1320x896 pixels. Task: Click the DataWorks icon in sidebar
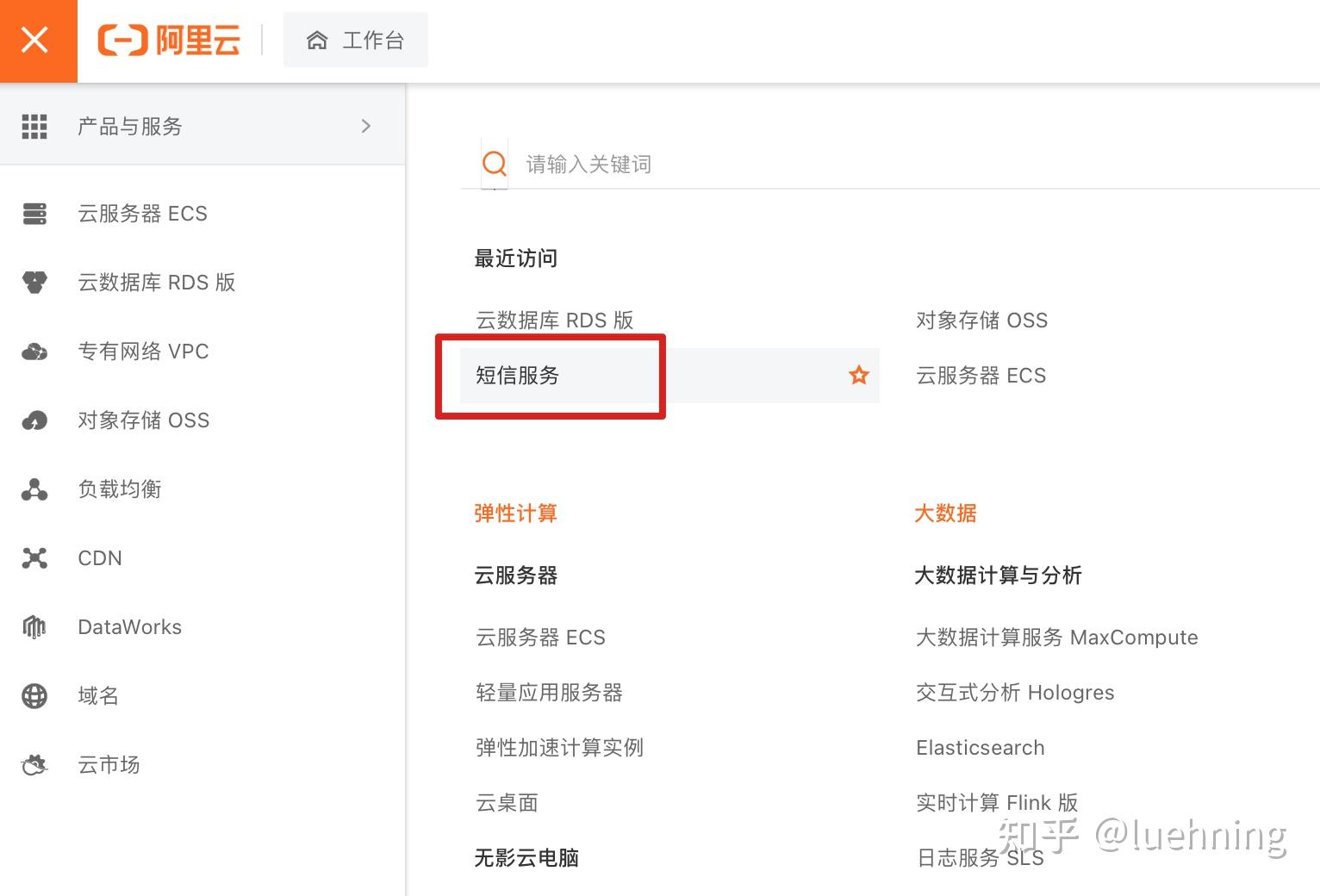(34, 627)
